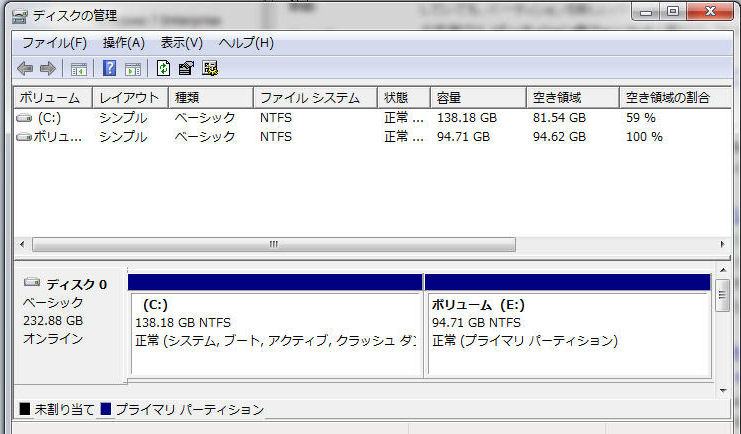The height and width of the screenshot is (434, 741).
Task: Toggle the action pane toolbar icon
Action: 133,69
